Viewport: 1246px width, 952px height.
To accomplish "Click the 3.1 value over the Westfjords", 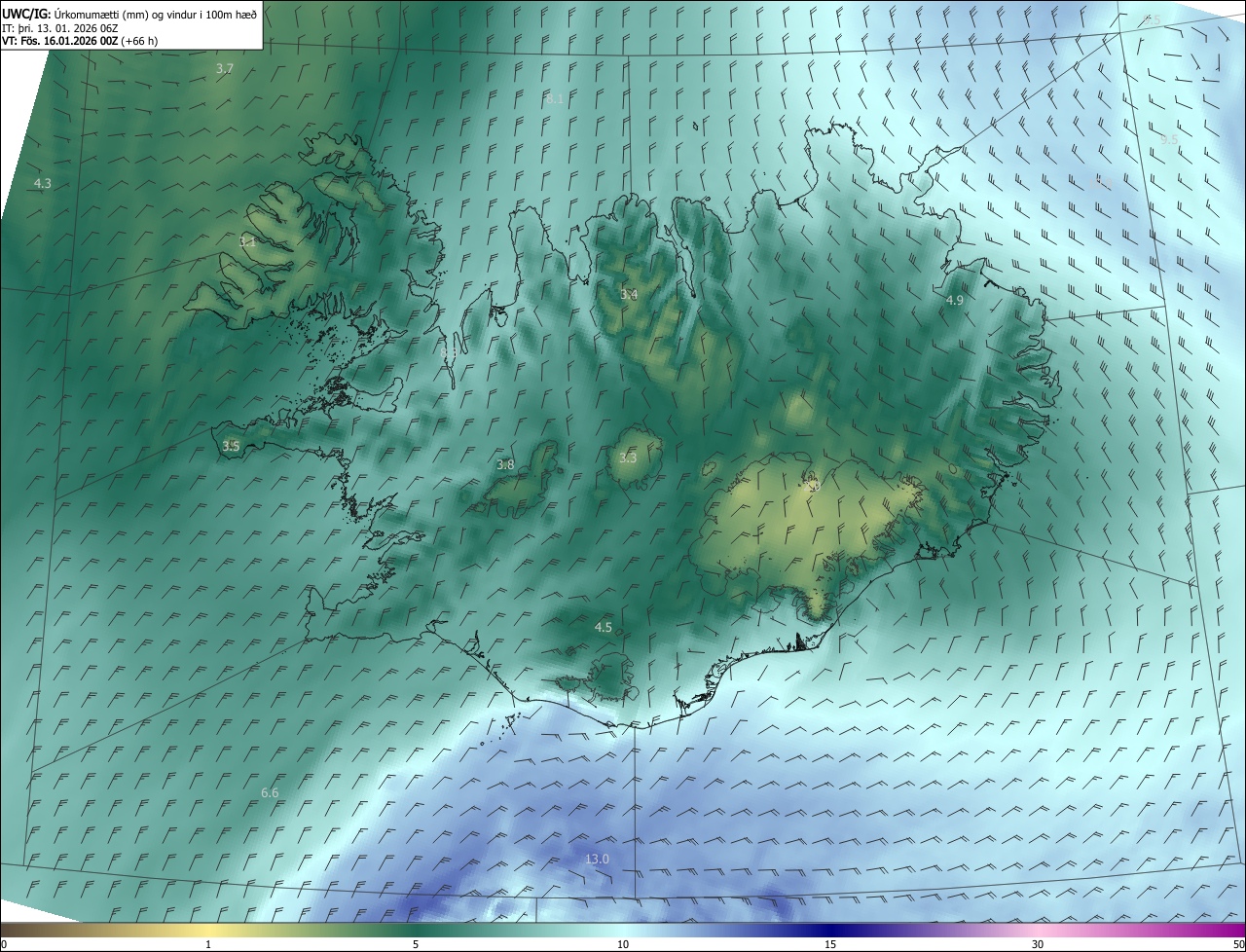I will point(248,242).
